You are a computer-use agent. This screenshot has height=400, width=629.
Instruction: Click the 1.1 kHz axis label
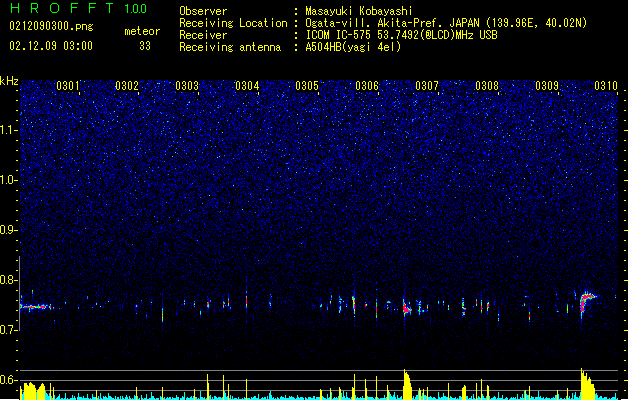pos(9,130)
